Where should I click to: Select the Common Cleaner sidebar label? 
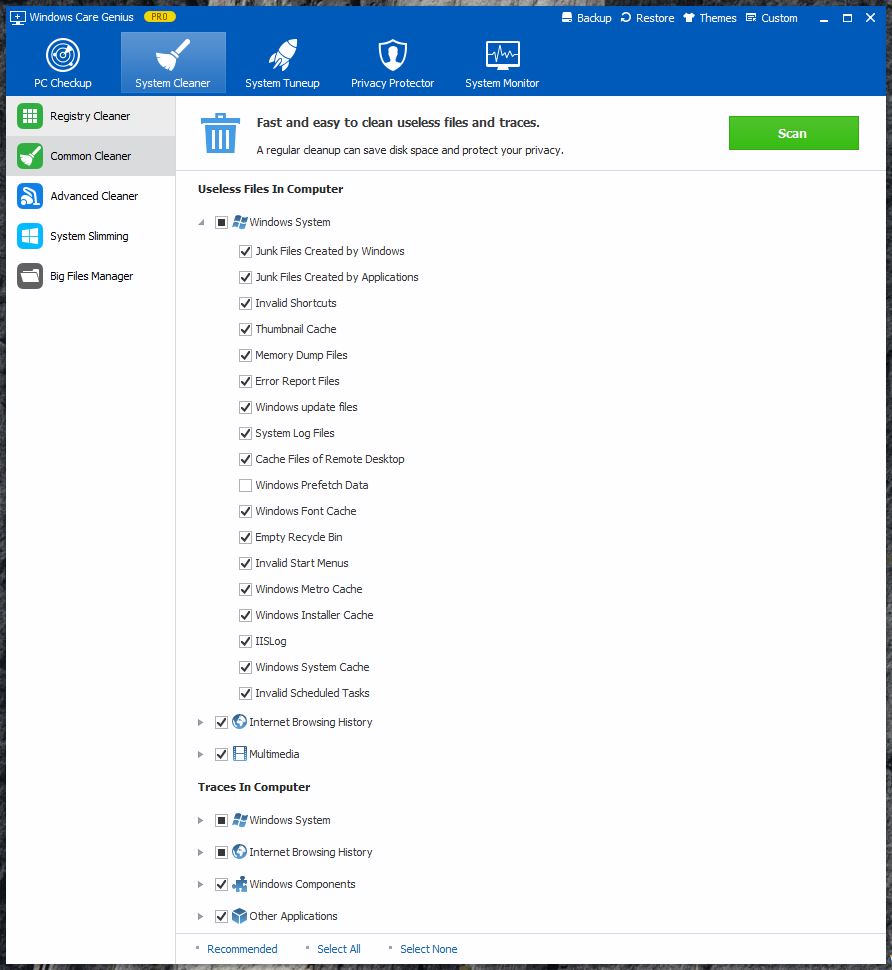pos(91,157)
